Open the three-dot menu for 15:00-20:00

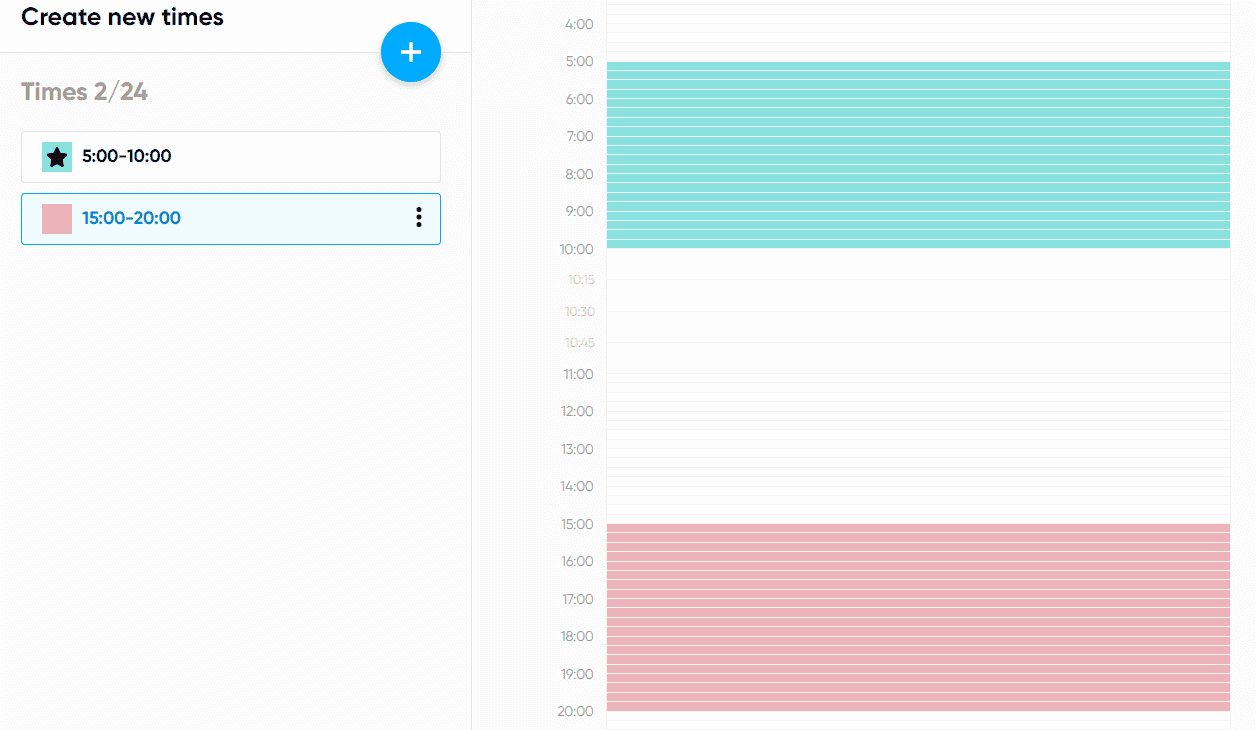point(419,217)
